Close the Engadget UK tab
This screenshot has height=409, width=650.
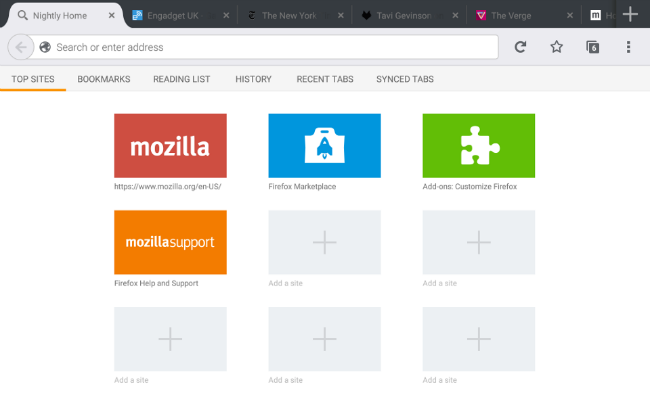tap(226, 16)
